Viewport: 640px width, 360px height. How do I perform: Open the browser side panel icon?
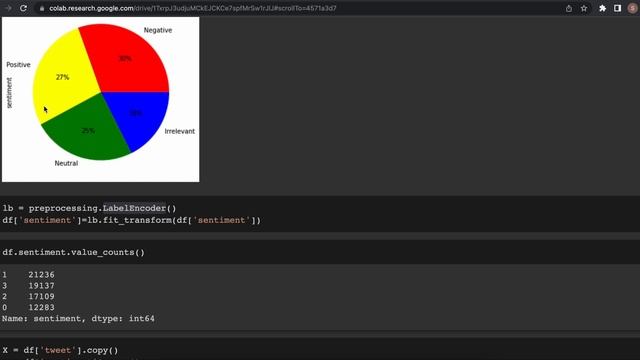617,8
